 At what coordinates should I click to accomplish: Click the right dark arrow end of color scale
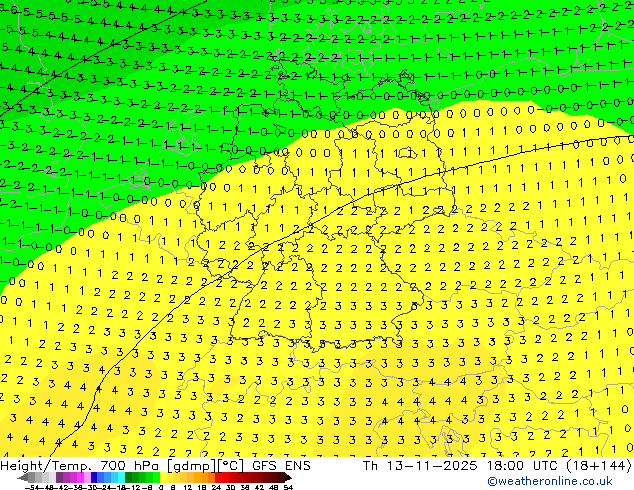[x=288, y=477]
